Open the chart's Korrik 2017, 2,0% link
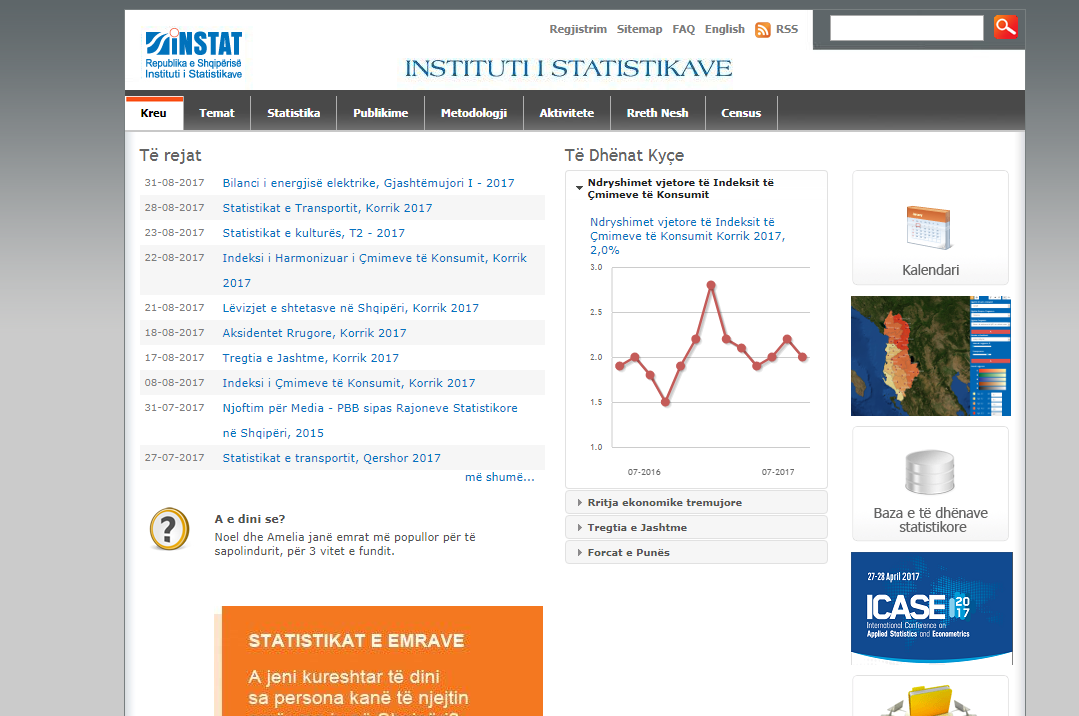Screen dimensions: 1079x716 point(687,236)
